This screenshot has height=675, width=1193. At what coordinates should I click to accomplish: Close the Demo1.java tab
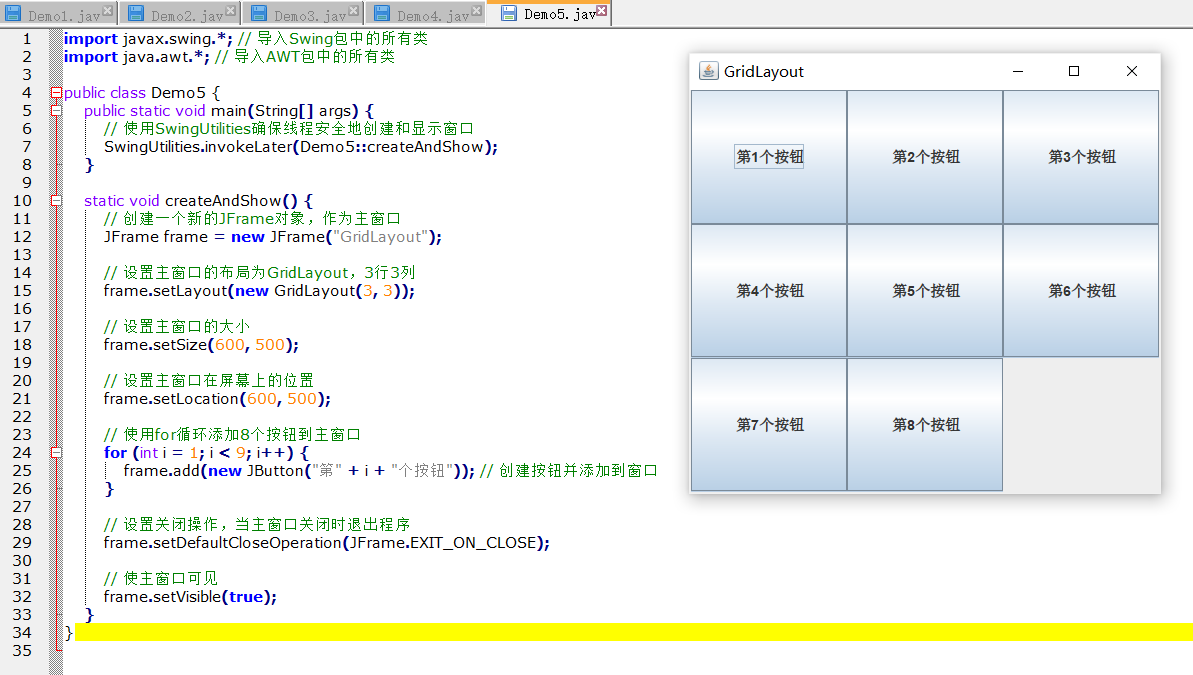[109, 11]
